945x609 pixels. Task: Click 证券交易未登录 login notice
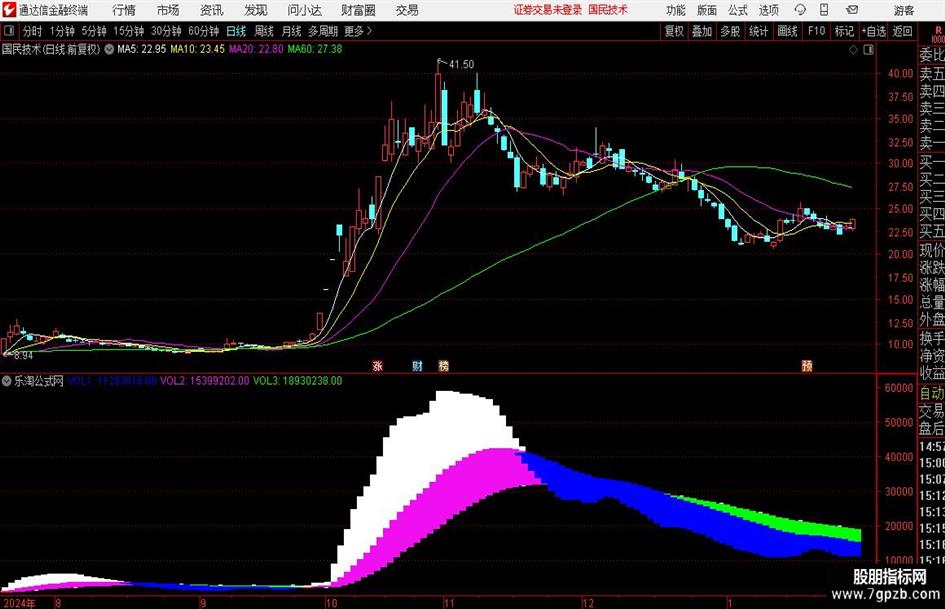[x=547, y=10]
